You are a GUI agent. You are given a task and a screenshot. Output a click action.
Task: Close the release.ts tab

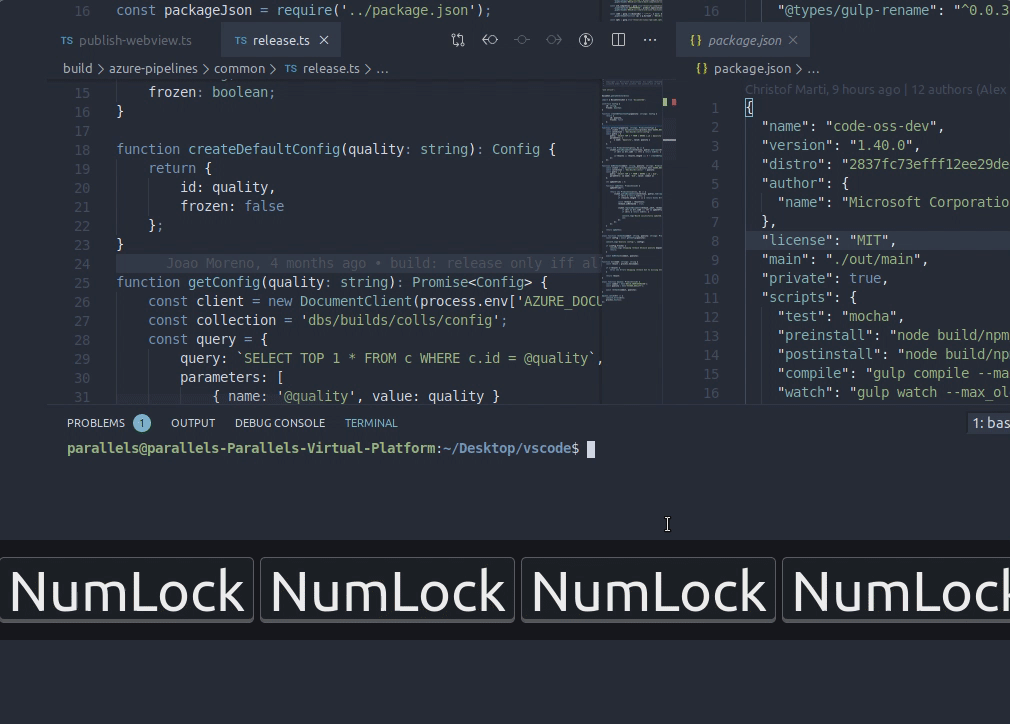tap(324, 40)
